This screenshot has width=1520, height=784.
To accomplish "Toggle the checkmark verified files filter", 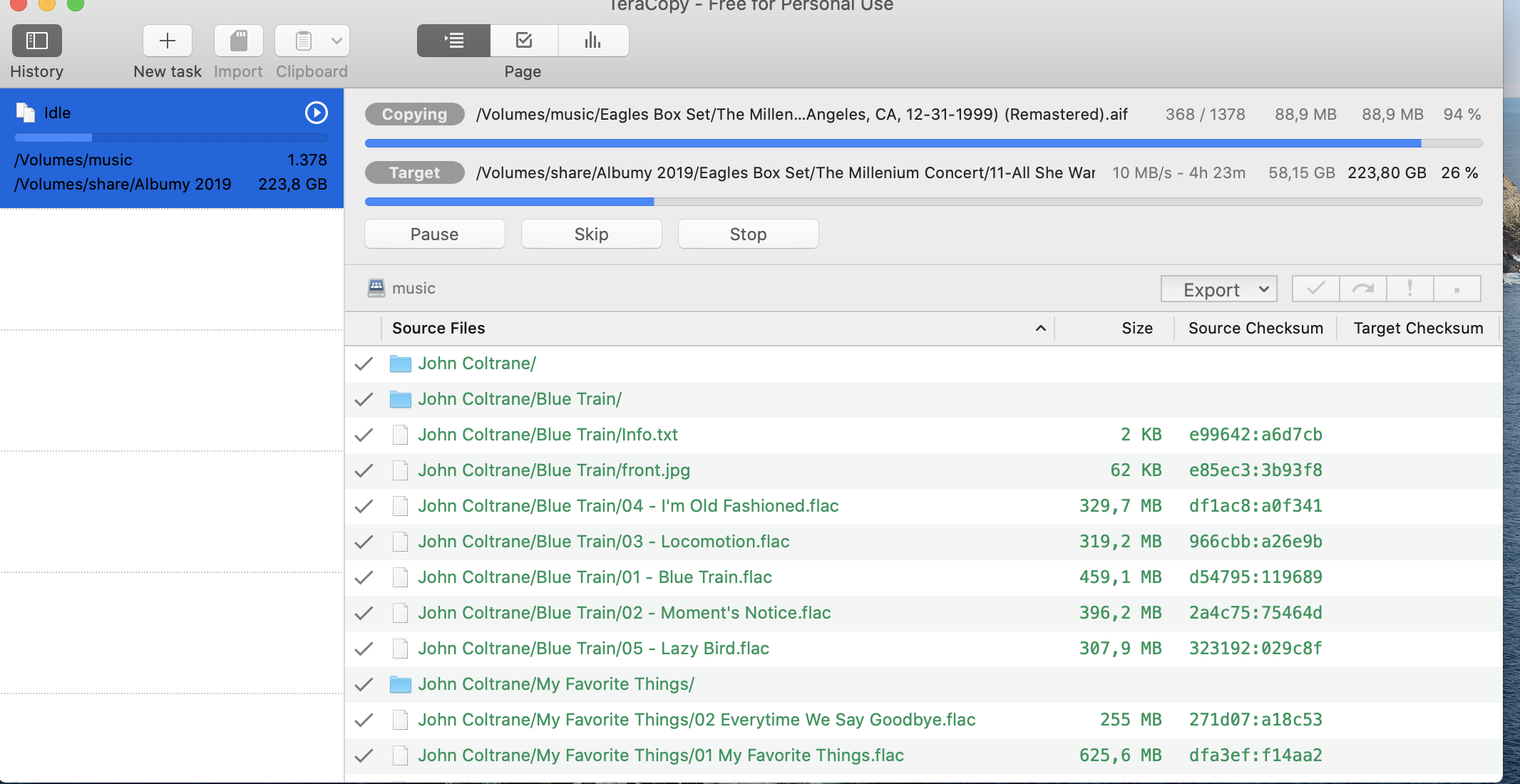I will click(x=1315, y=289).
